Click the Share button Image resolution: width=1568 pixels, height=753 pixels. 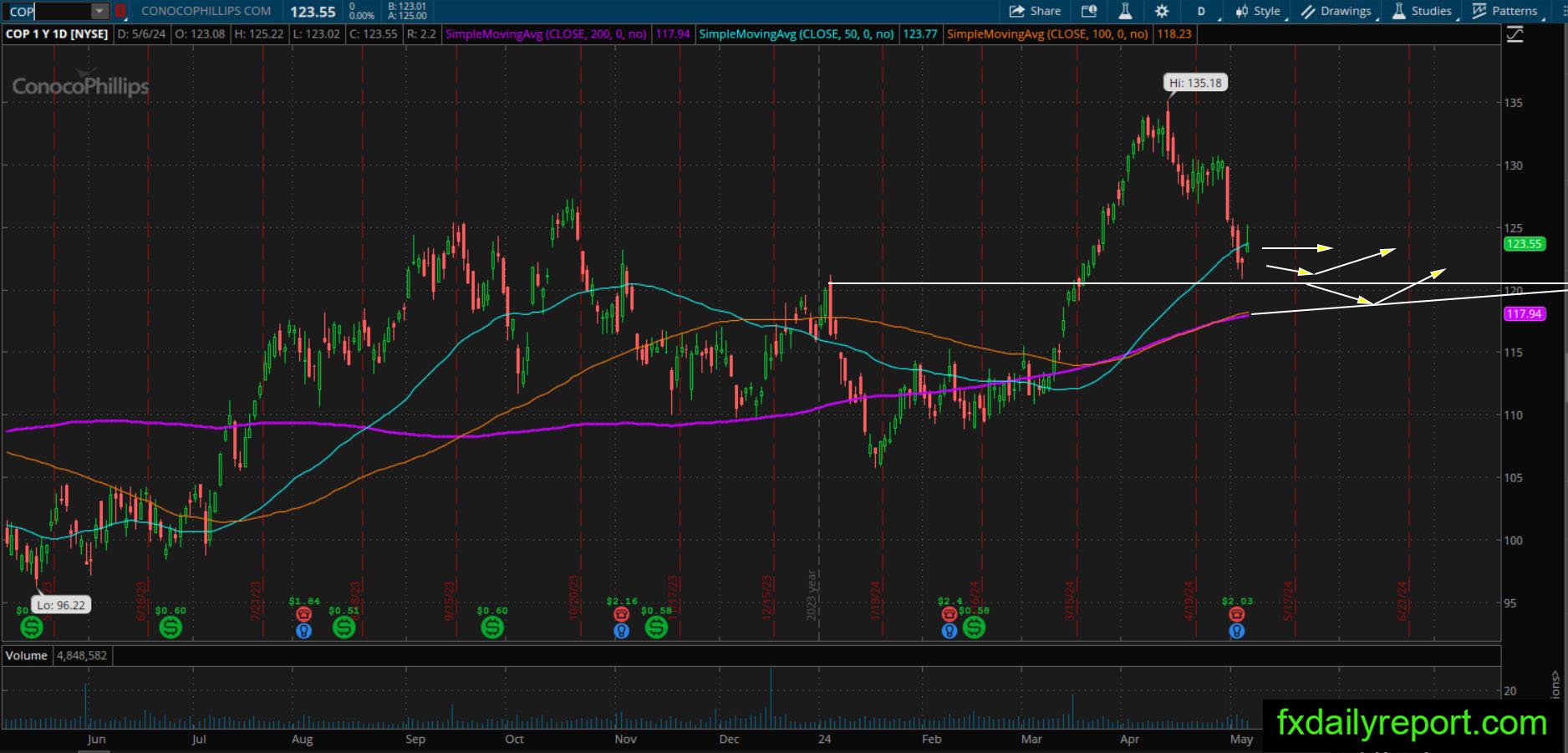click(x=1036, y=12)
